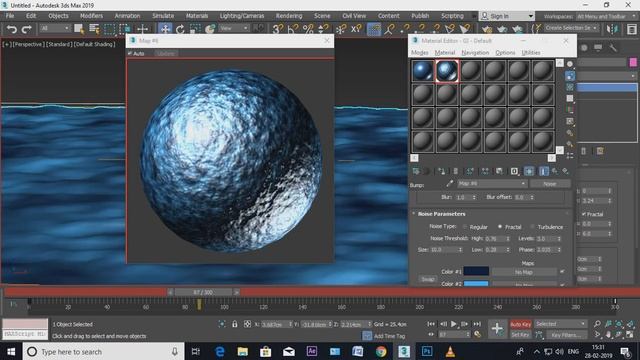Open Navigation menu in Material Editor
This screenshot has height=360, width=640.
pos(475,53)
